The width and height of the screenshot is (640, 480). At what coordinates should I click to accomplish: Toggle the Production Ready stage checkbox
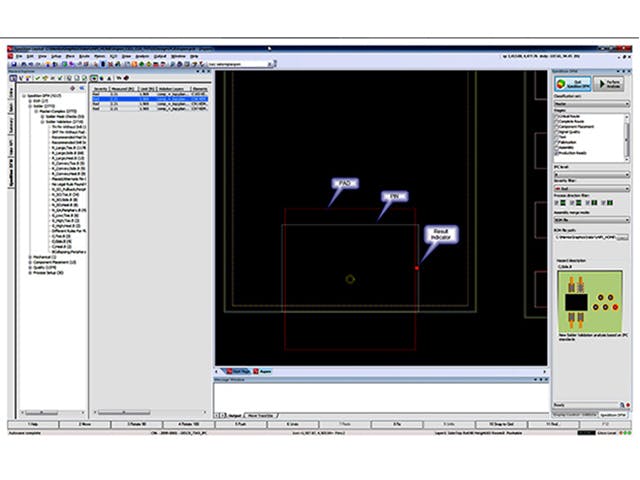[x=556, y=153]
